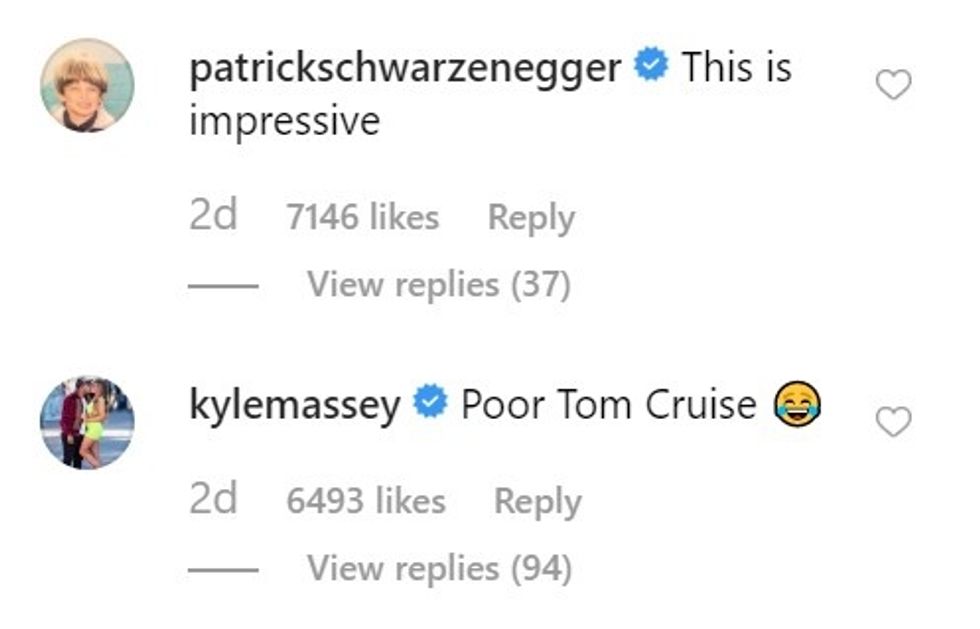
Task: Click the line beside View replies (37)
Action: pos(223,286)
